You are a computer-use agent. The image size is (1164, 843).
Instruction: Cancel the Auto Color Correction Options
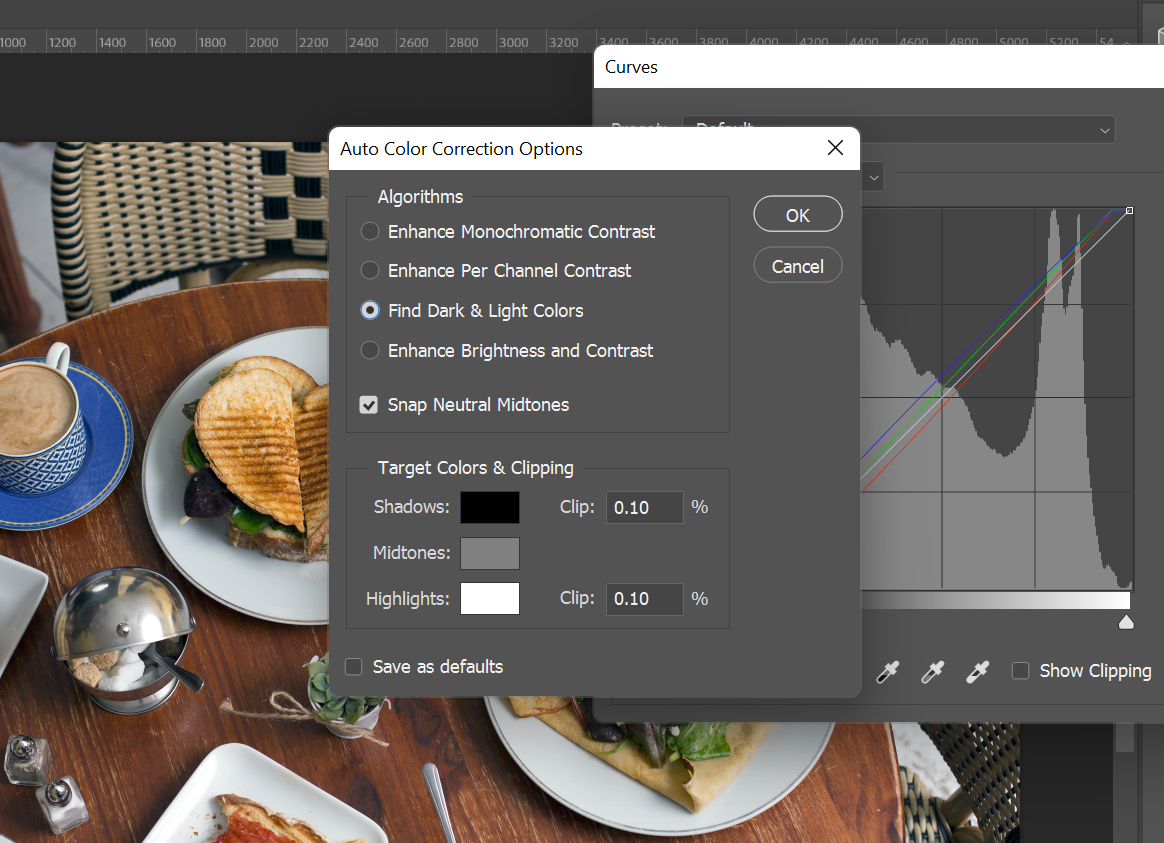(x=798, y=267)
